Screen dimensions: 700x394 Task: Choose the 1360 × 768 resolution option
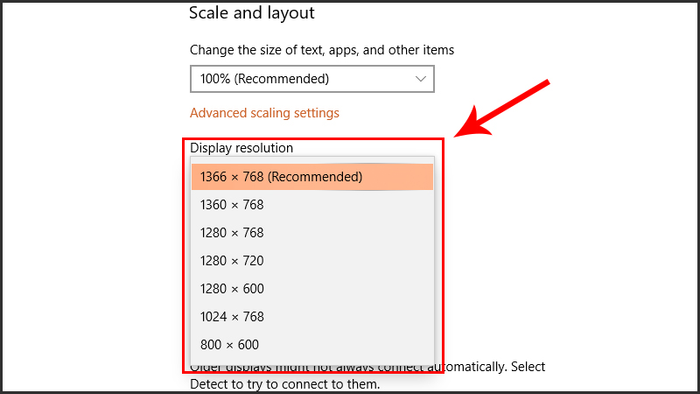point(312,205)
